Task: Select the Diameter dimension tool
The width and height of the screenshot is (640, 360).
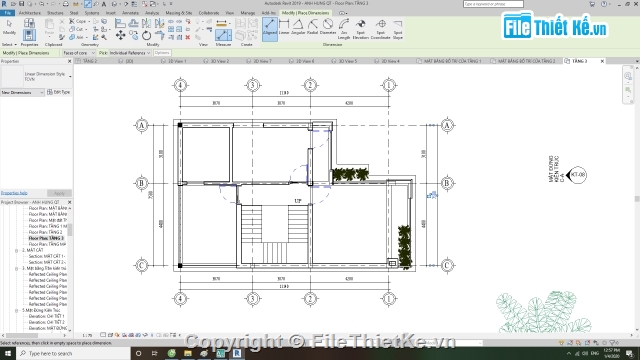Action: (328, 27)
